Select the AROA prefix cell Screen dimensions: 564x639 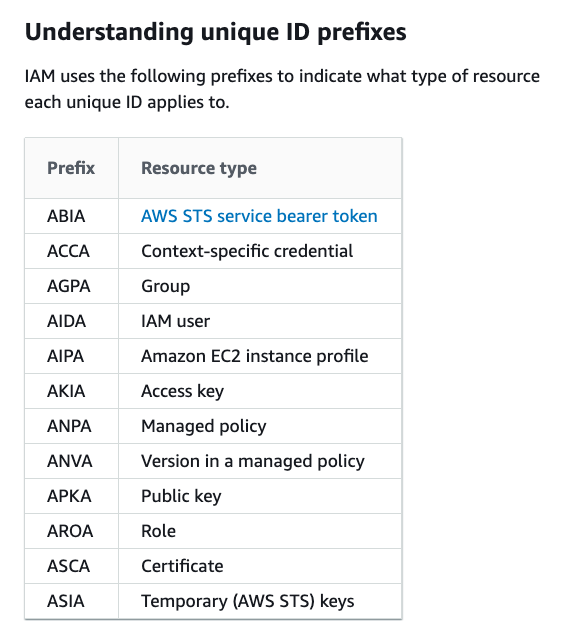pyautogui.click(x=72, y=531)
